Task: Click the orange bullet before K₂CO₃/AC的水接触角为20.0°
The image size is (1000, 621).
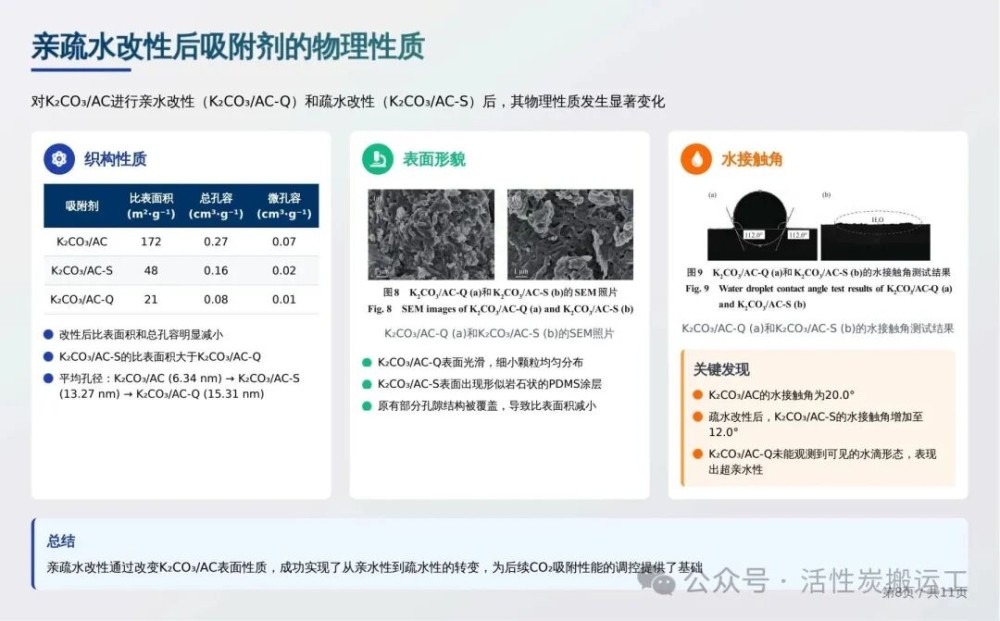Action: 698,395
